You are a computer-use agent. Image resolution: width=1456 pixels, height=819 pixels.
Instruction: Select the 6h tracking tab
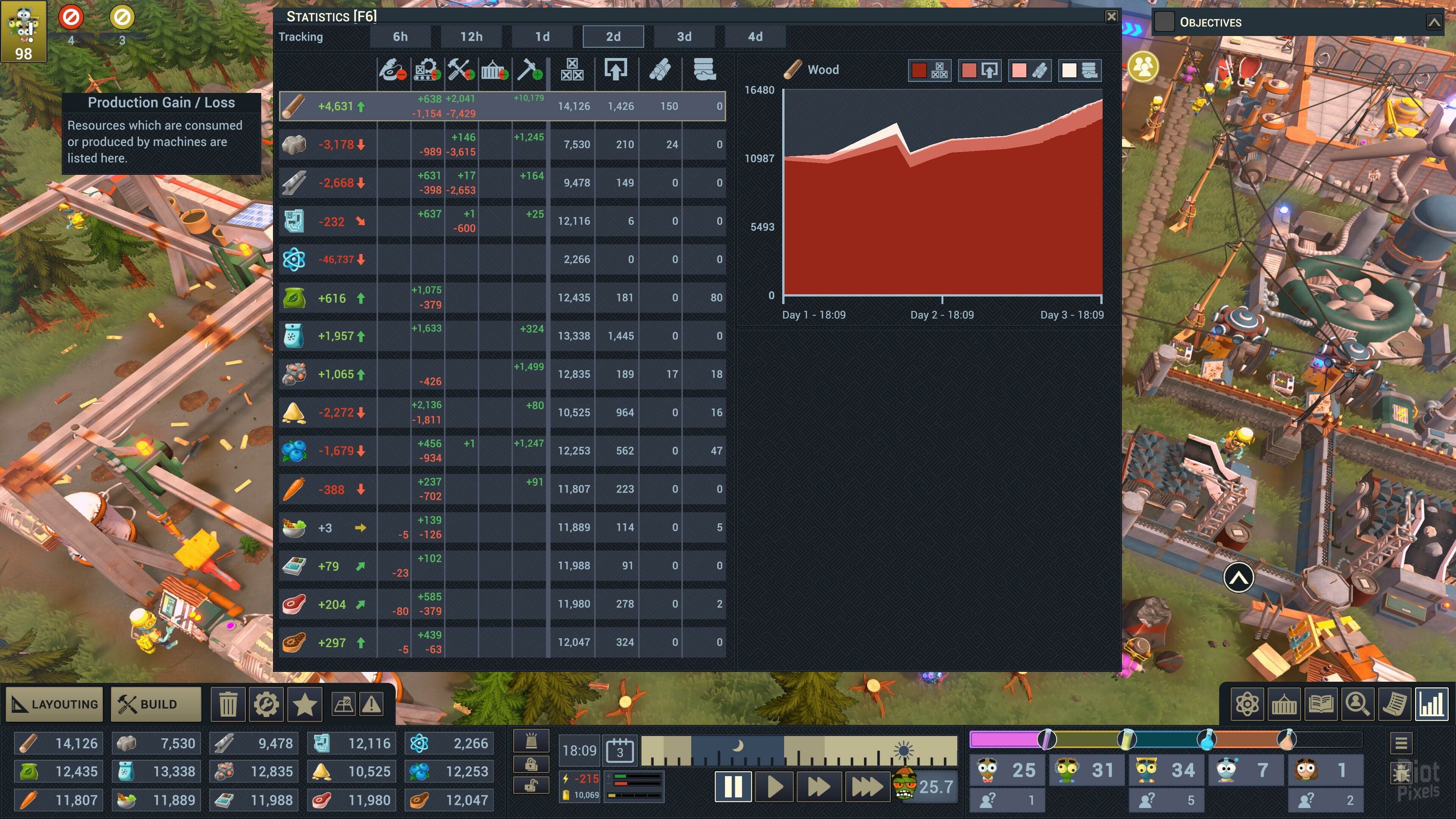(x=400, y=37)
